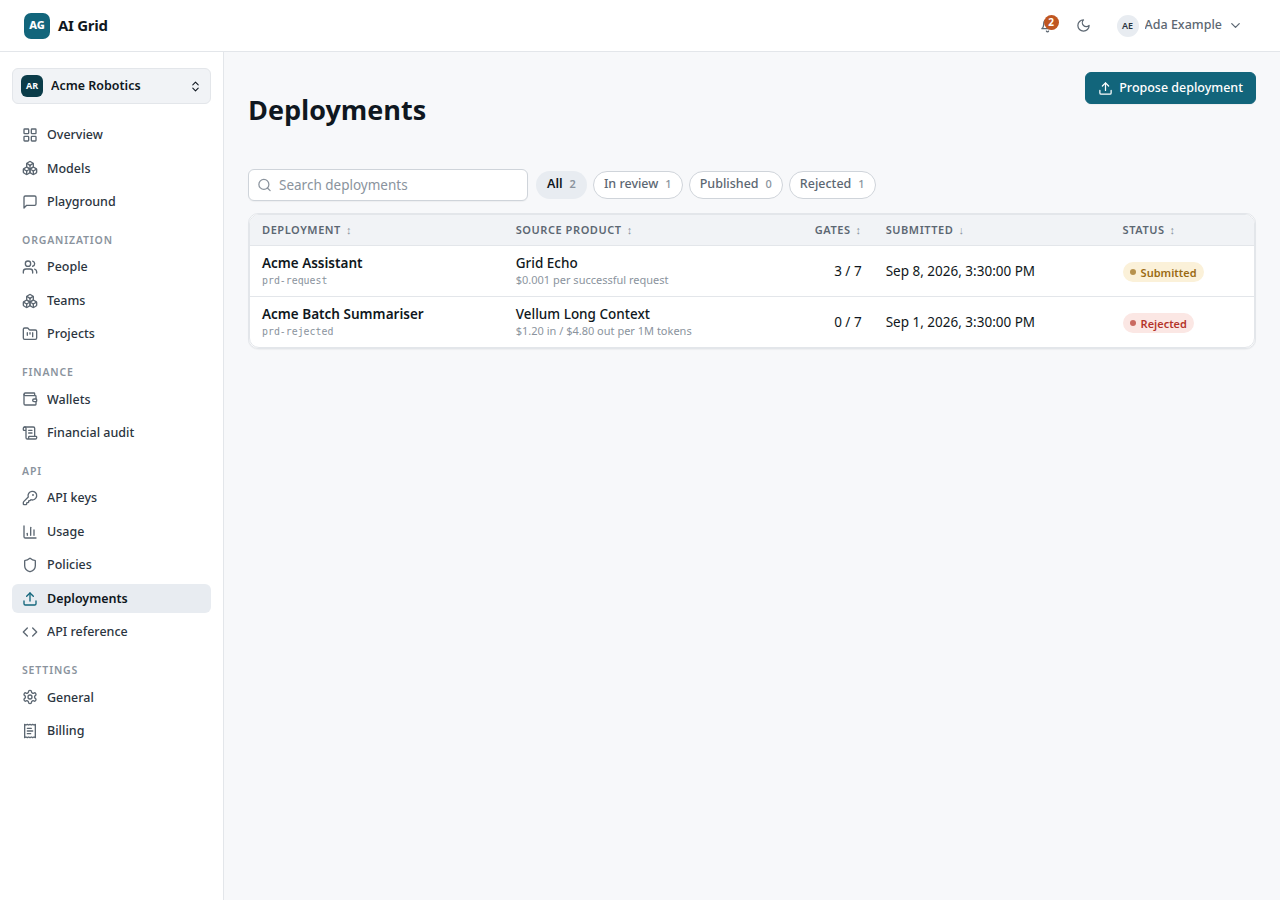Toggle dark mode moon icon
The width and height of the screenshot is (1280, 900).
pyautogui.click(x=1083, y=26)
